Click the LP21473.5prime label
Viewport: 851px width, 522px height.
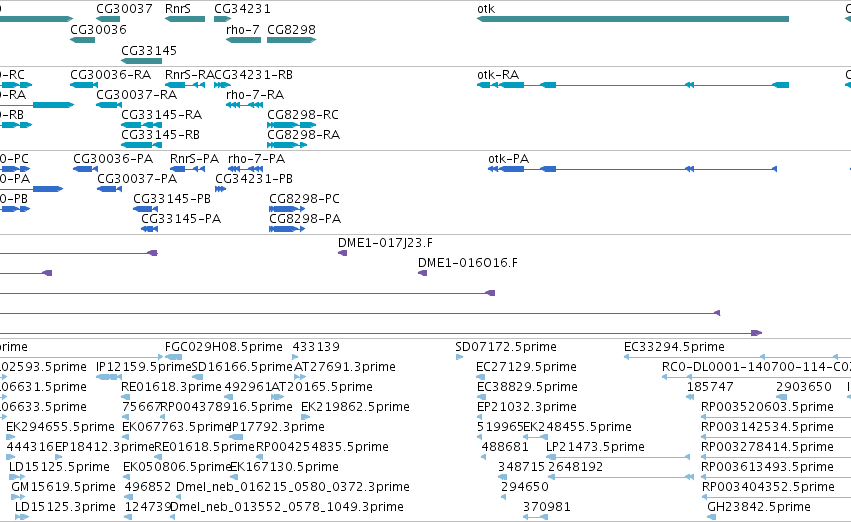pyautogui.click(x=595, y=447)
